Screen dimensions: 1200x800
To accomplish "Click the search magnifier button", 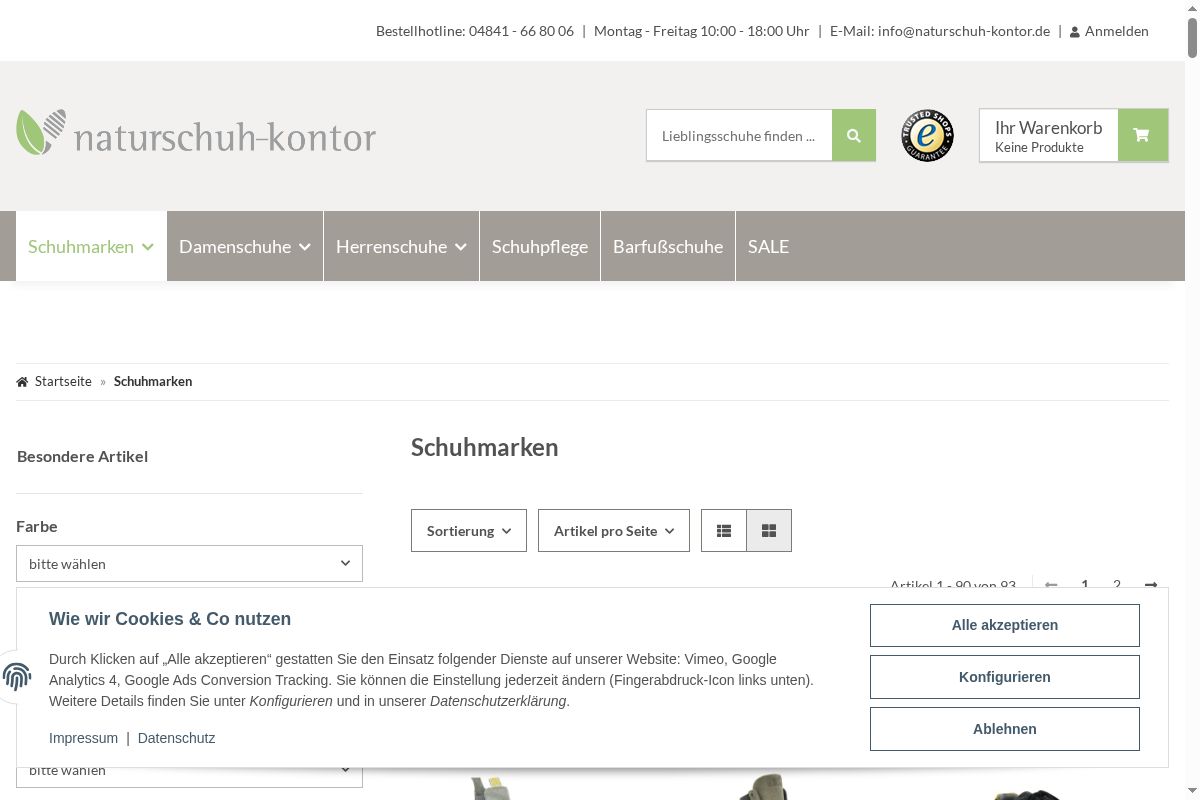I will tap(853, 136).
